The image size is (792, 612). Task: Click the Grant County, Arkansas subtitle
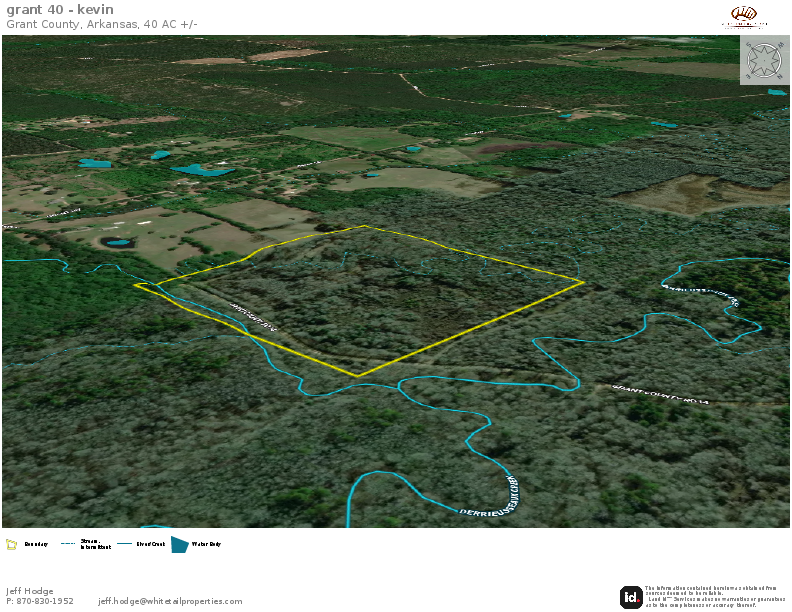tap(101, 23)
